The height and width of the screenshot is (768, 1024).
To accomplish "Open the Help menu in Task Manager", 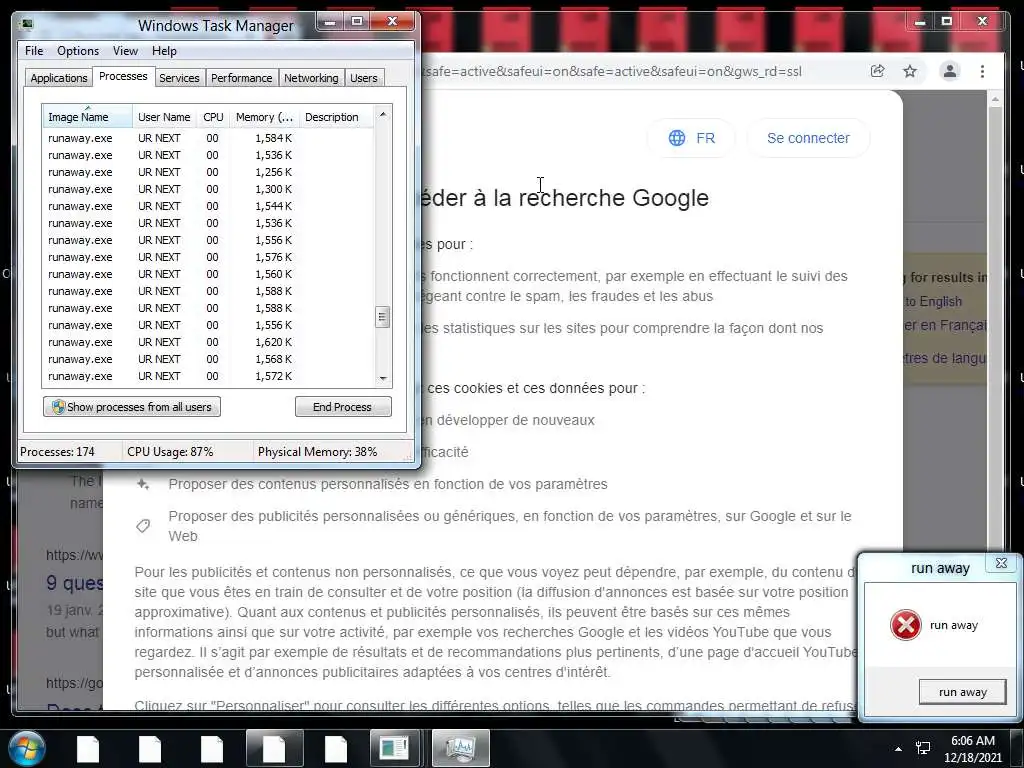I will pos(164,50).
